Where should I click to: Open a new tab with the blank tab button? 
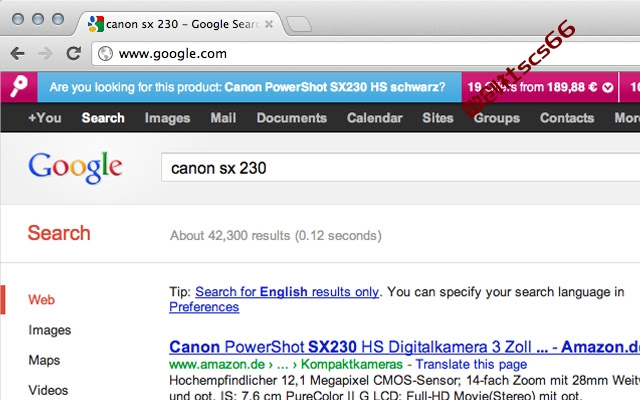tap(298, 24)
